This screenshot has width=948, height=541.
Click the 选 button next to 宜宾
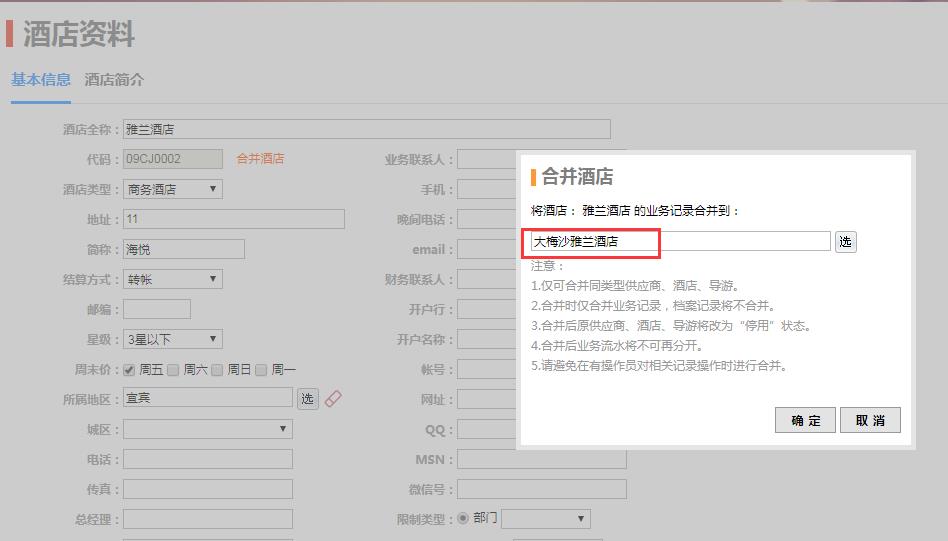(308, 399)
